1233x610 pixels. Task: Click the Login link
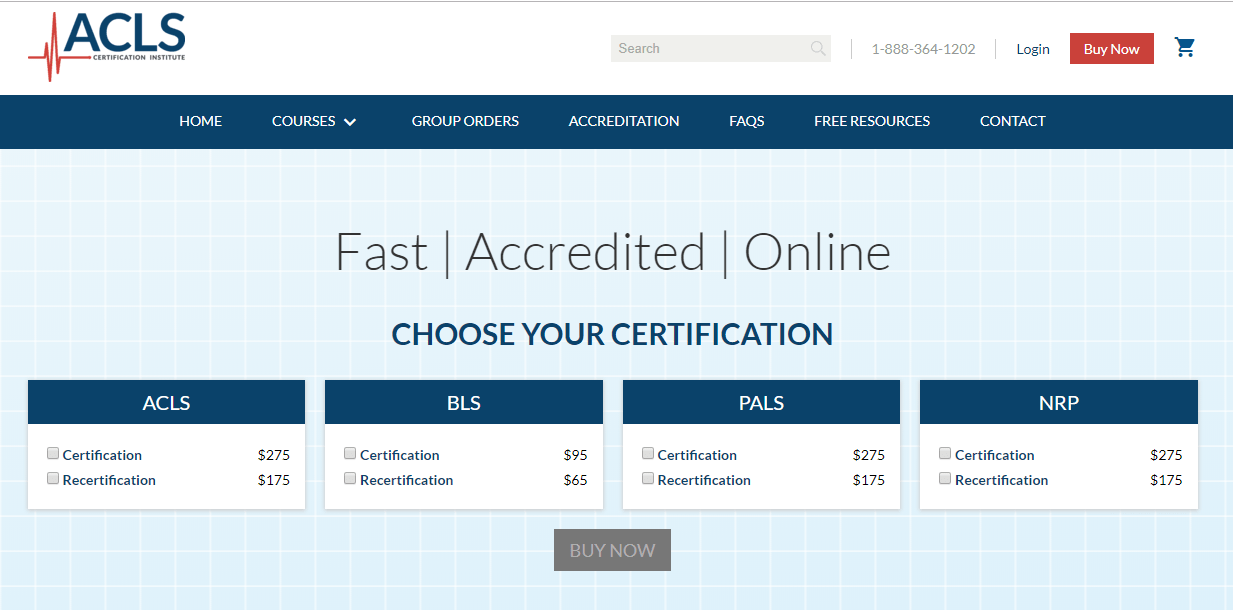coord(1033,49)
